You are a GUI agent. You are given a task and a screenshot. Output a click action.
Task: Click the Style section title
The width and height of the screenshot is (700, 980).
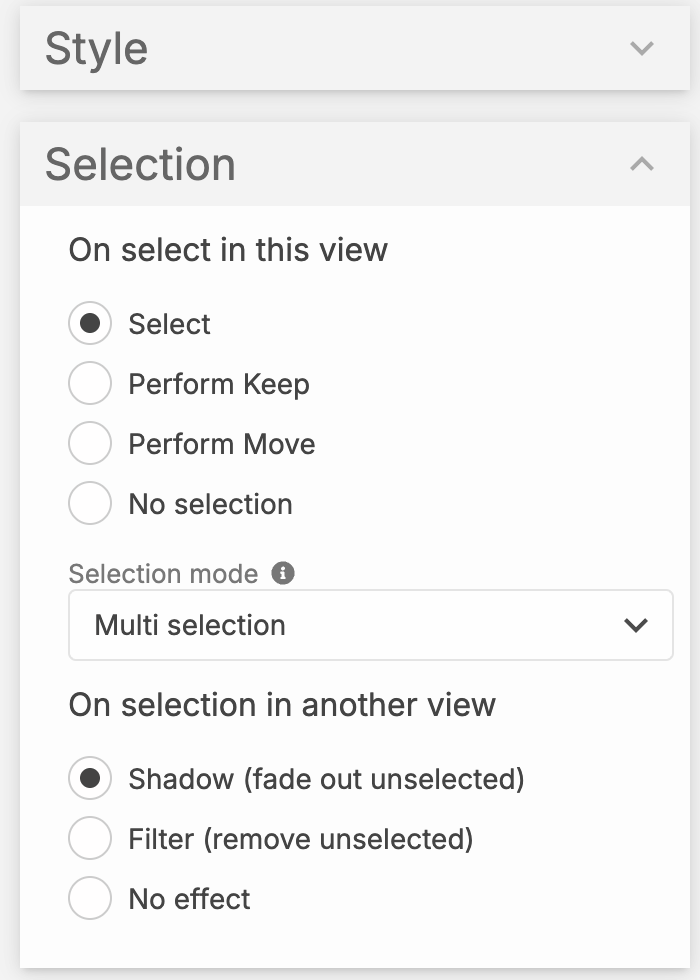pyautogui.click(x=97, y=48)
